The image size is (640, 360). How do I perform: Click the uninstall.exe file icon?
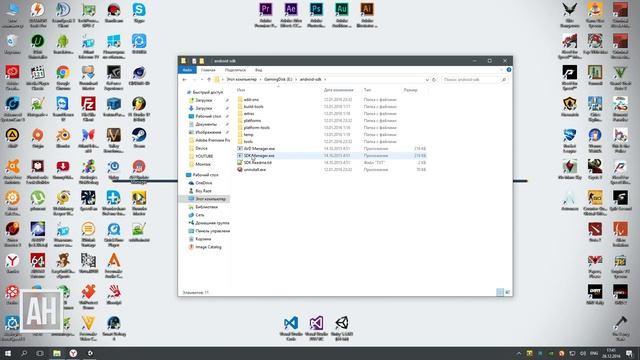coord(240,169)
